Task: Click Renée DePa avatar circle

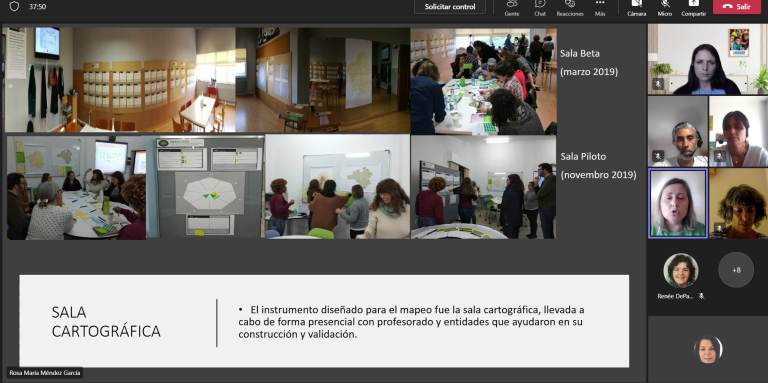Action: (x=681, y=270)
